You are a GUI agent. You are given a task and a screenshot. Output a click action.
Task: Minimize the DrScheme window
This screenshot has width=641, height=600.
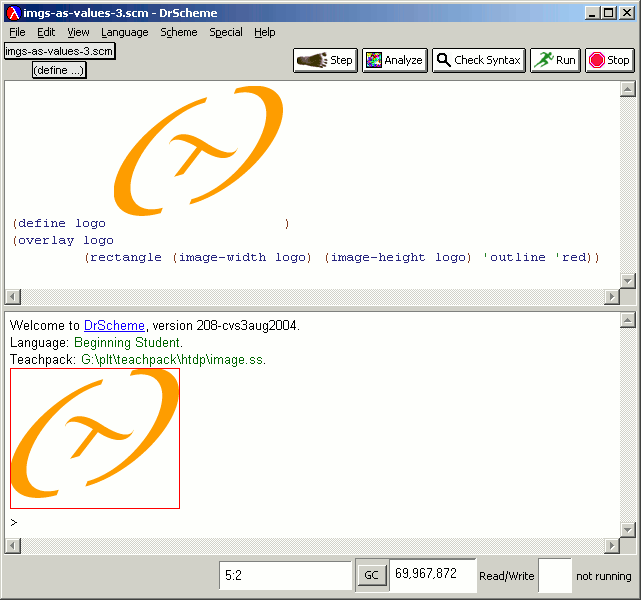[x=592, y=13]
